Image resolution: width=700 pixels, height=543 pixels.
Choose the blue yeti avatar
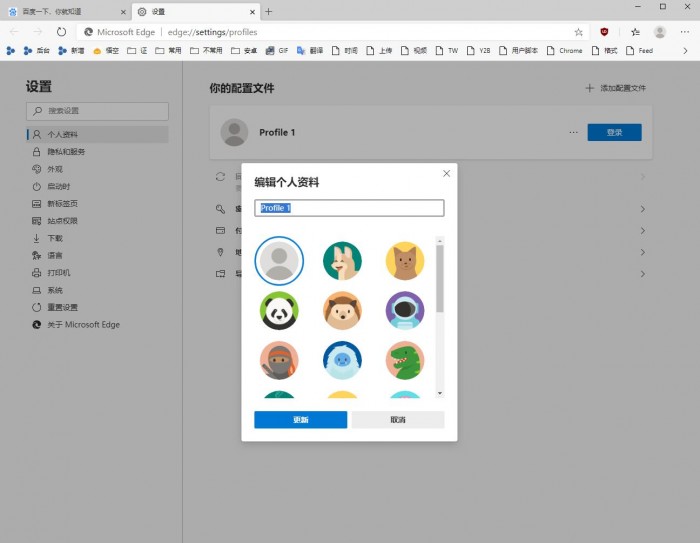pos(342,360)
